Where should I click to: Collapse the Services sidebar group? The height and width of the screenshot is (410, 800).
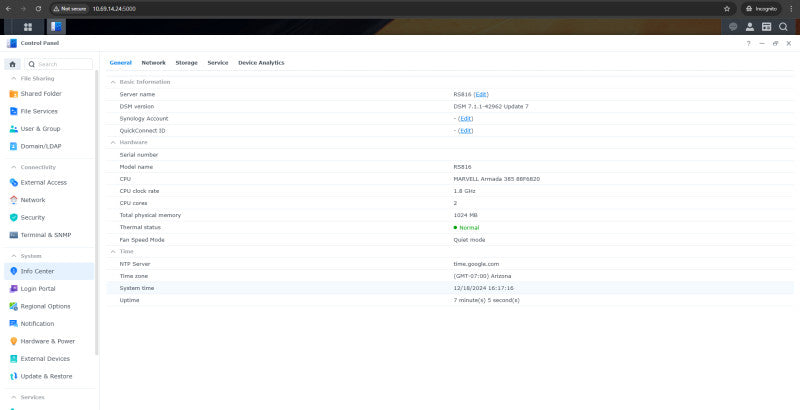13,397
